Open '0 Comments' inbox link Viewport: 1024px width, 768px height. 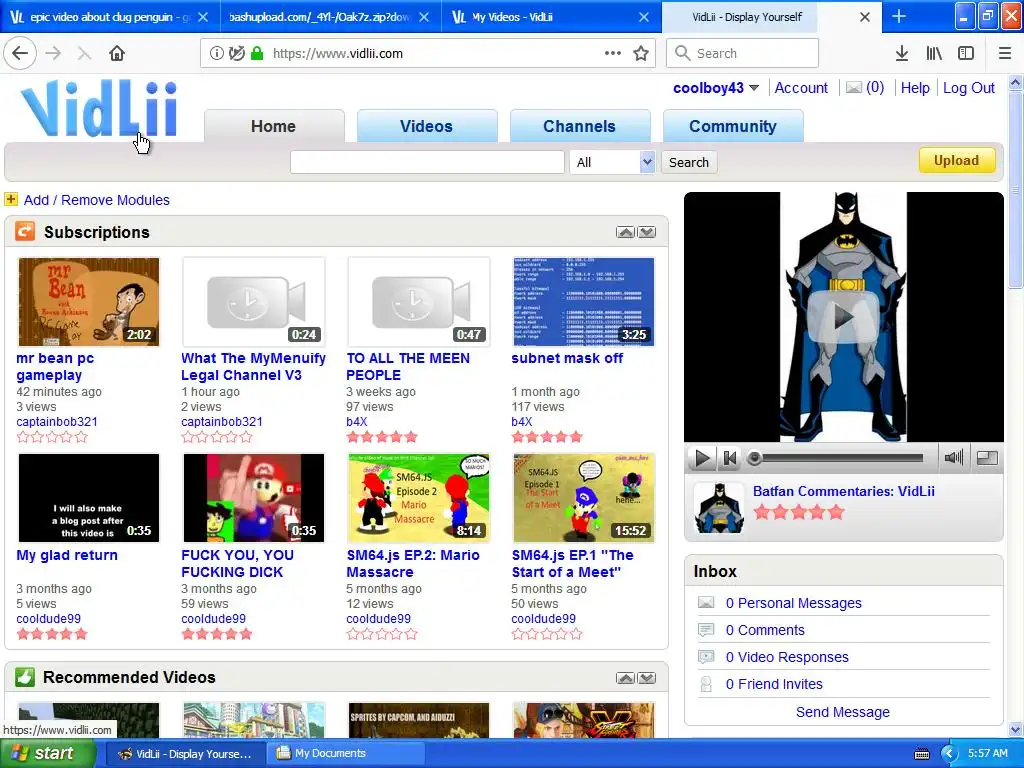click(765, 630)
